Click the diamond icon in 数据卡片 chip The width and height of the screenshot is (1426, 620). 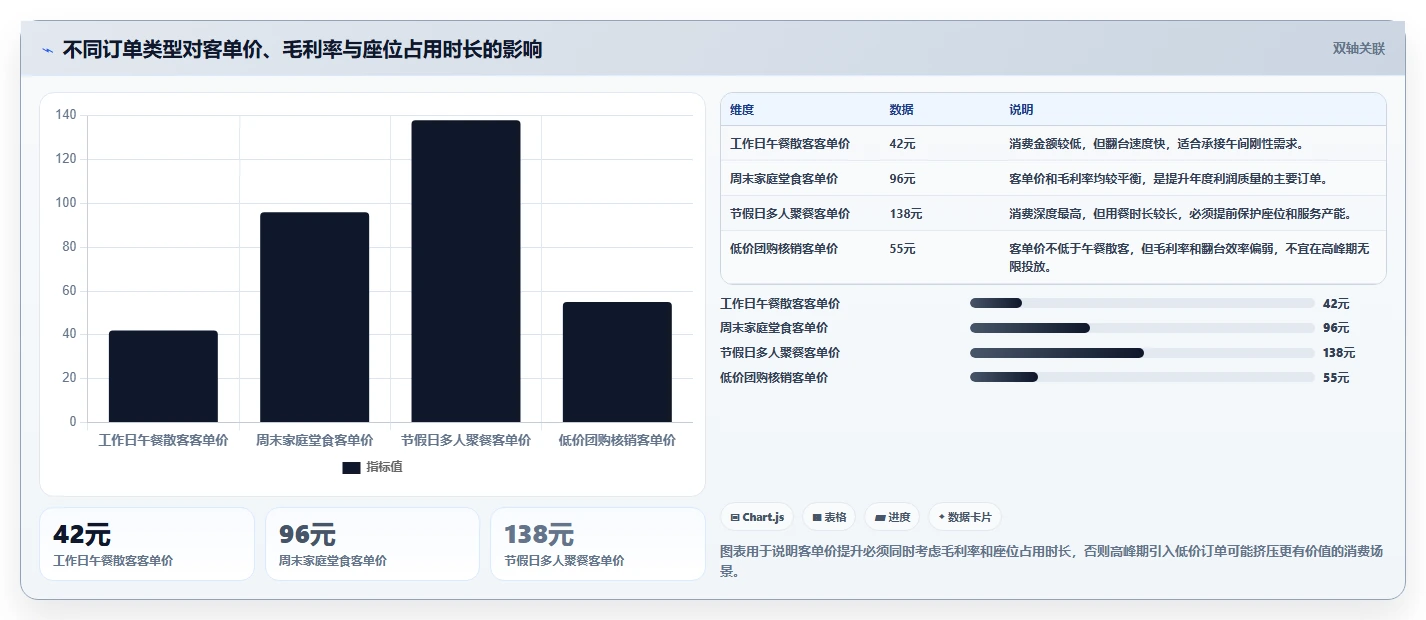coord(942,517)
